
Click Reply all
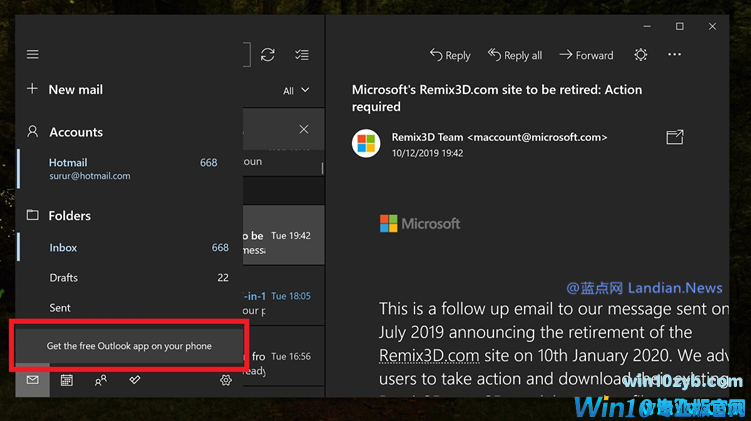pyautogui.click(x=515, y=56)
